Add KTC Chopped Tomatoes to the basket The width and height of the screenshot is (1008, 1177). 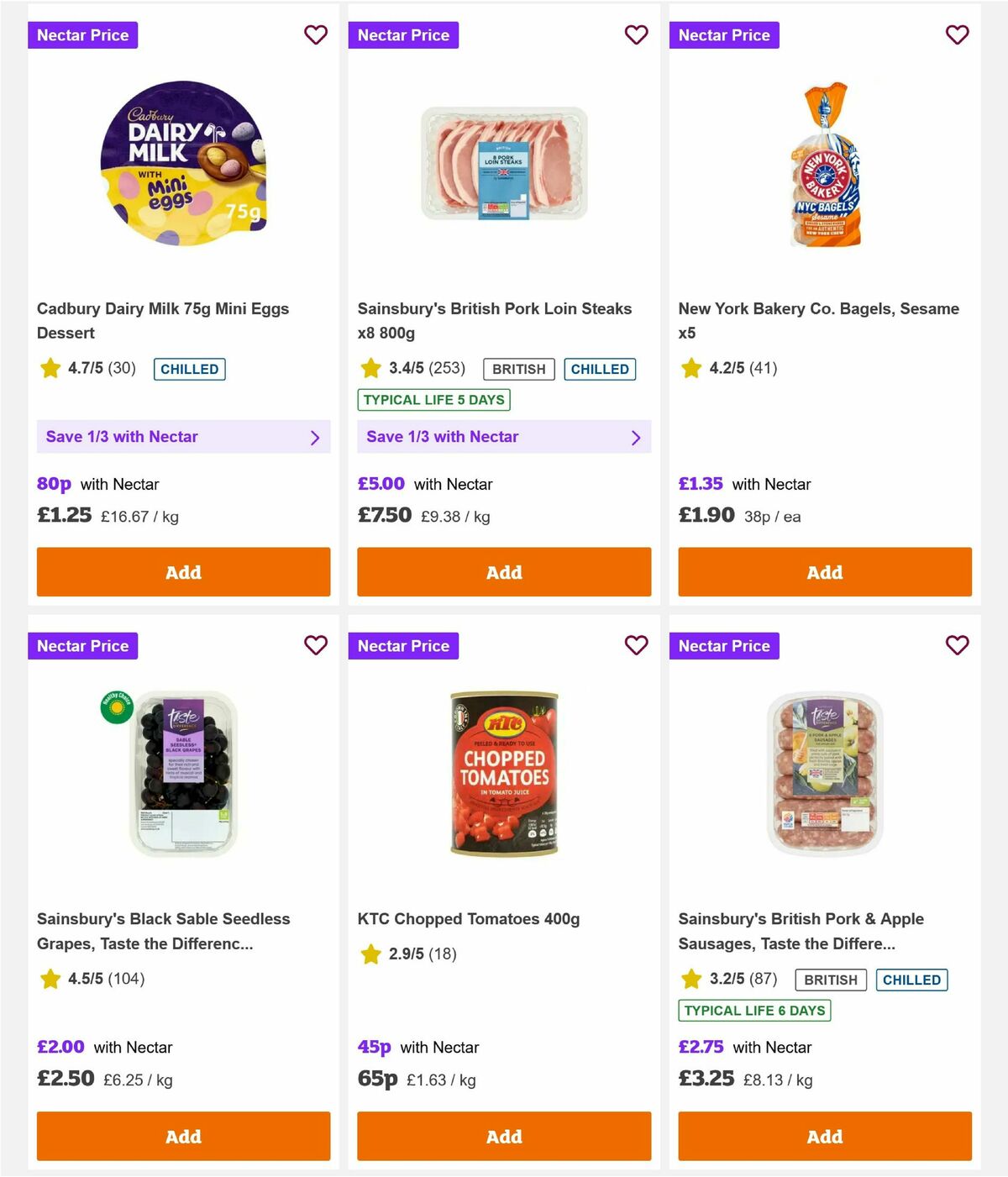tap(504, 1136)
